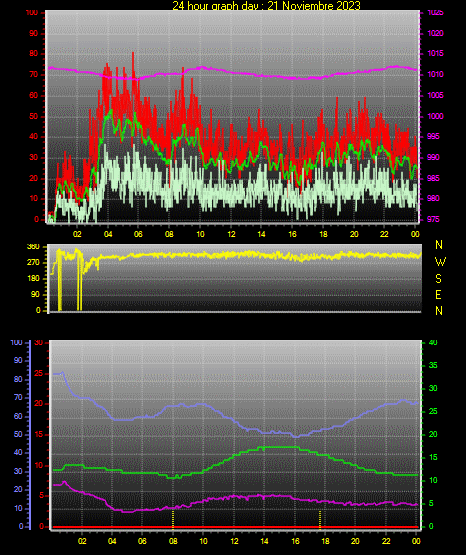Click the red 30 label on bottom graph
Screen dimensions: 466x555
[x=39, y=343]
